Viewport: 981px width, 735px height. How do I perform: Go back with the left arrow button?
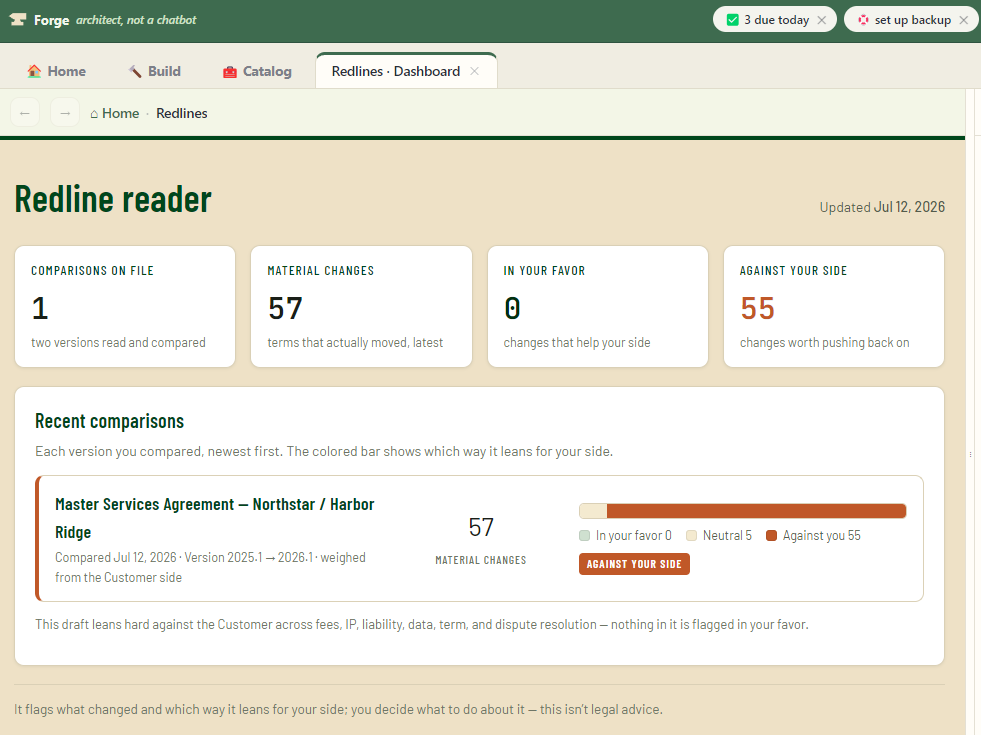point(25,113)
